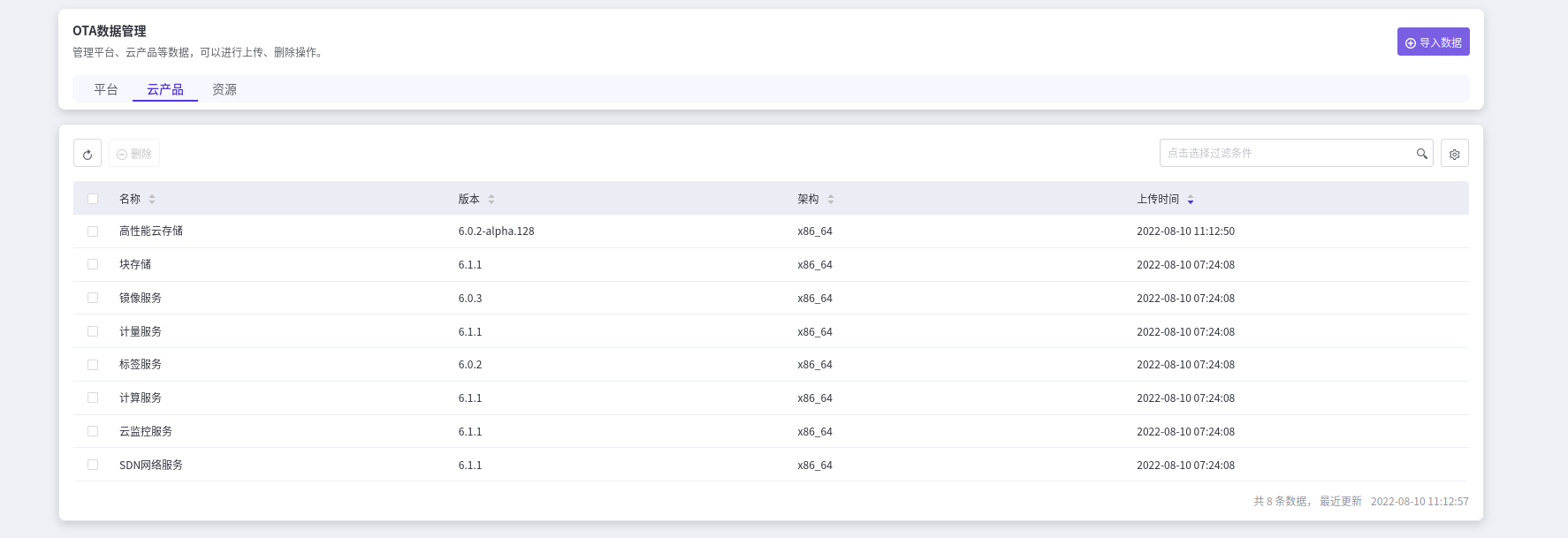Check the 高性能云存储 row checkbox
Screen dimensions: 1568x538
tap(93, 231)
